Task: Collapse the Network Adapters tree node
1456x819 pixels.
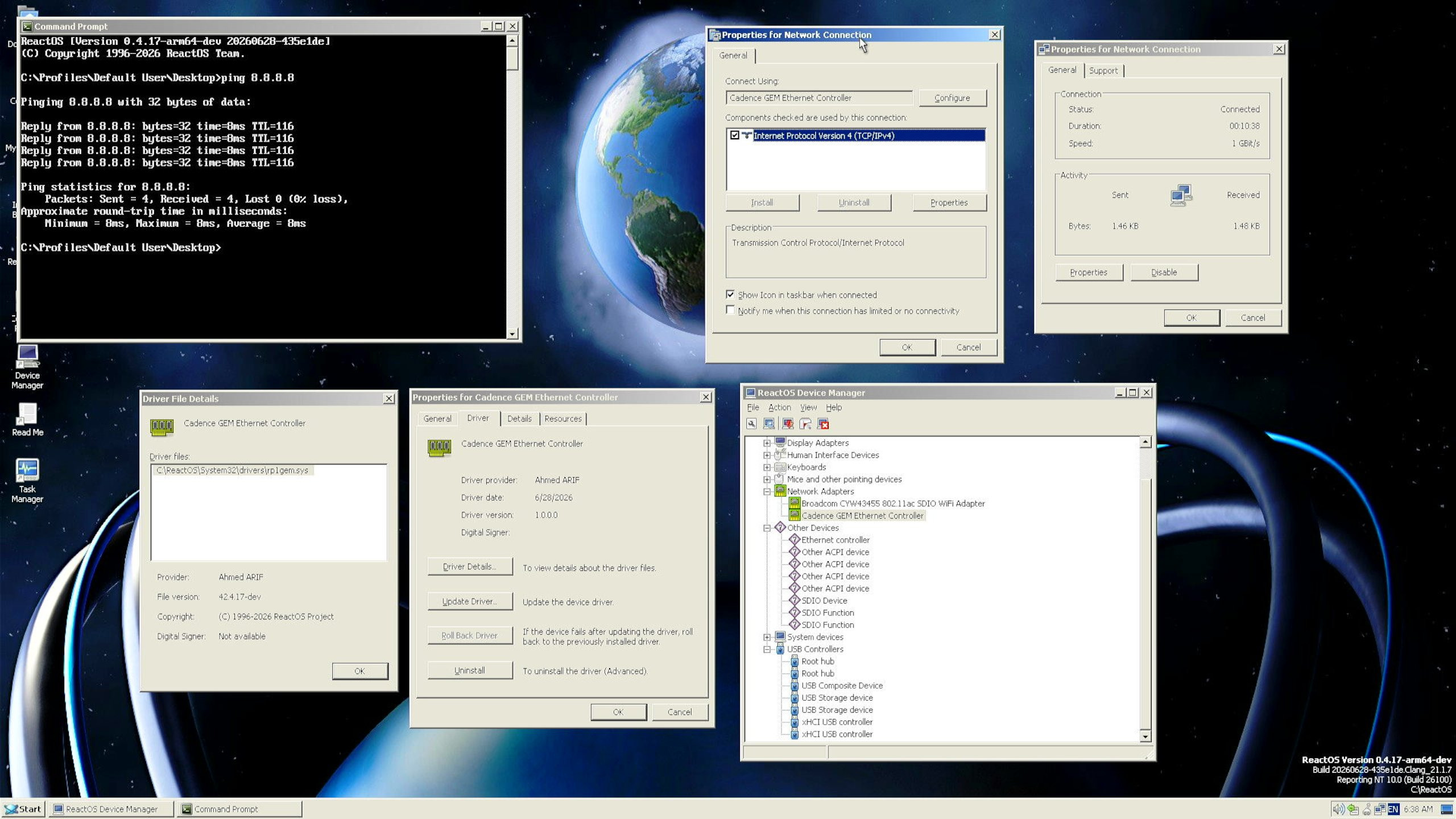Action: [767, 491]
